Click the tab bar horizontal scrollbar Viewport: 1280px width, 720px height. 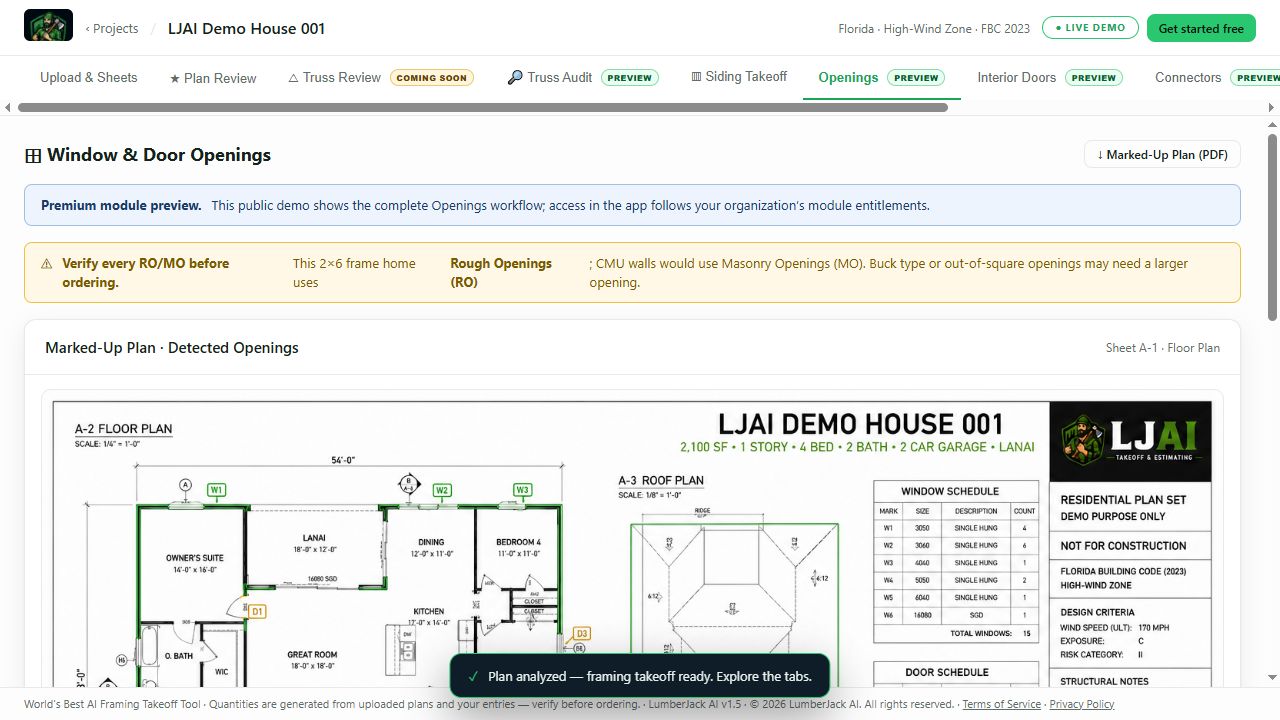483,107
